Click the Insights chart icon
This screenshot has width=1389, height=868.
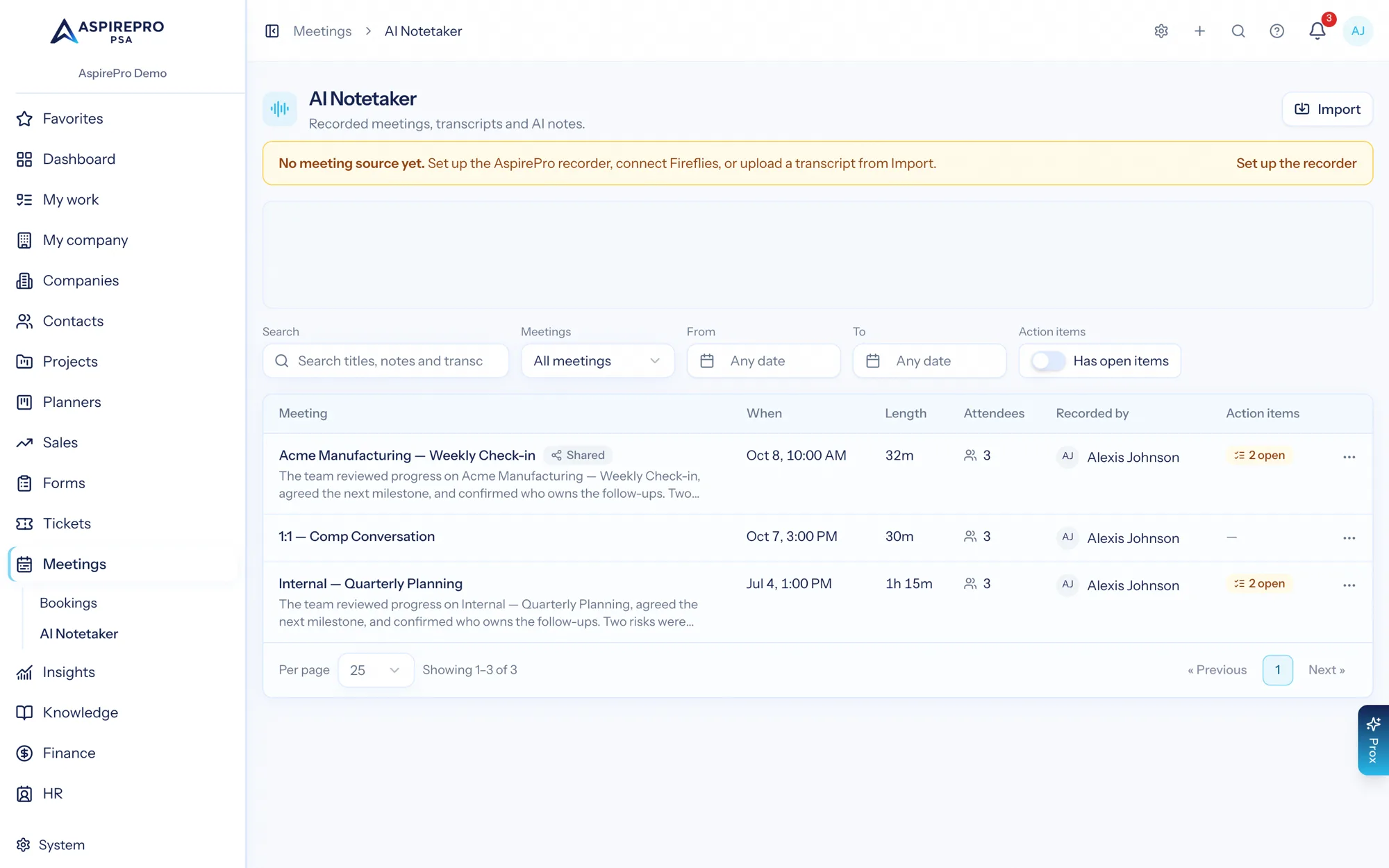(x=24, y=672)
